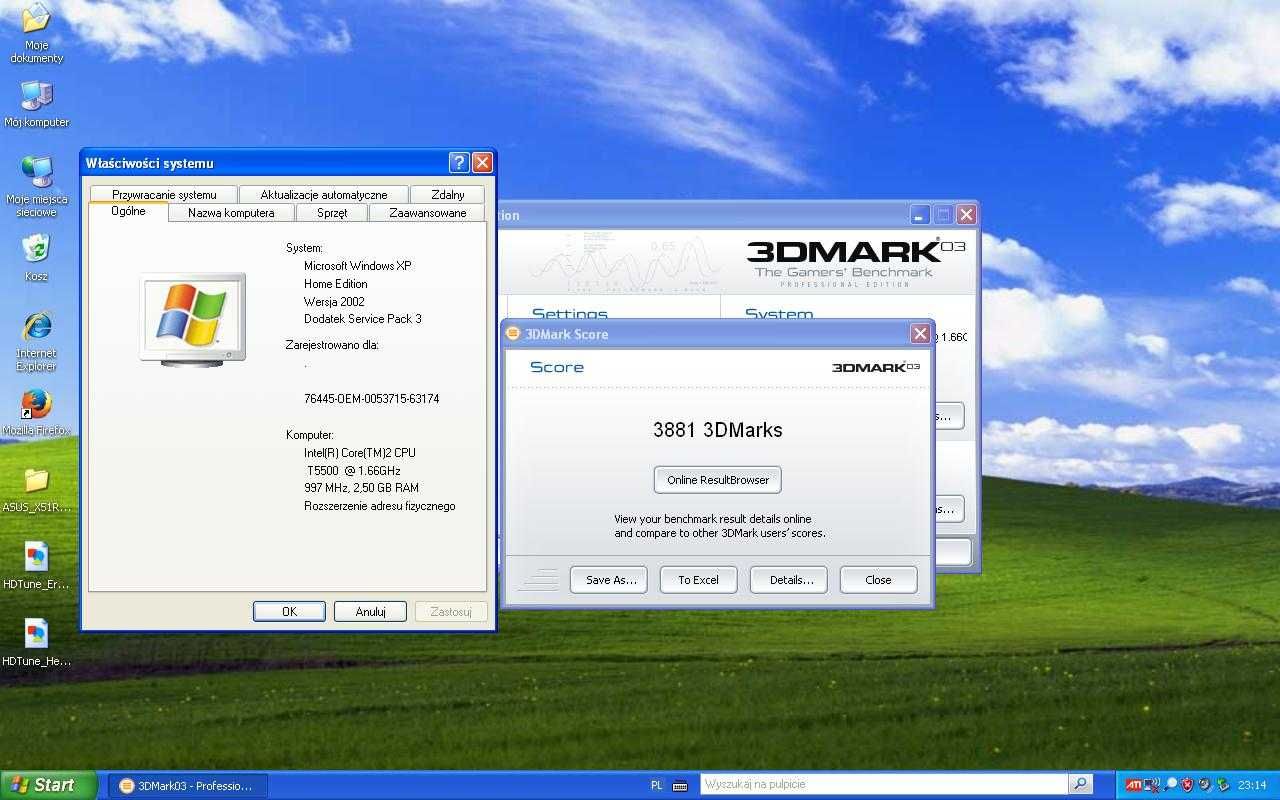Click Close button in 3DMark Score
This screenshot has width=1280, height=800.
click(878, 579)
